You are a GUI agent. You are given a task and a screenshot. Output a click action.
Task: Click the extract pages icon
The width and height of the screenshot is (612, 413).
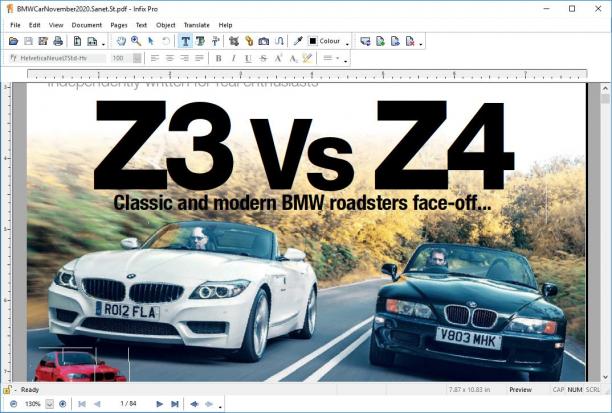[395, 41]
